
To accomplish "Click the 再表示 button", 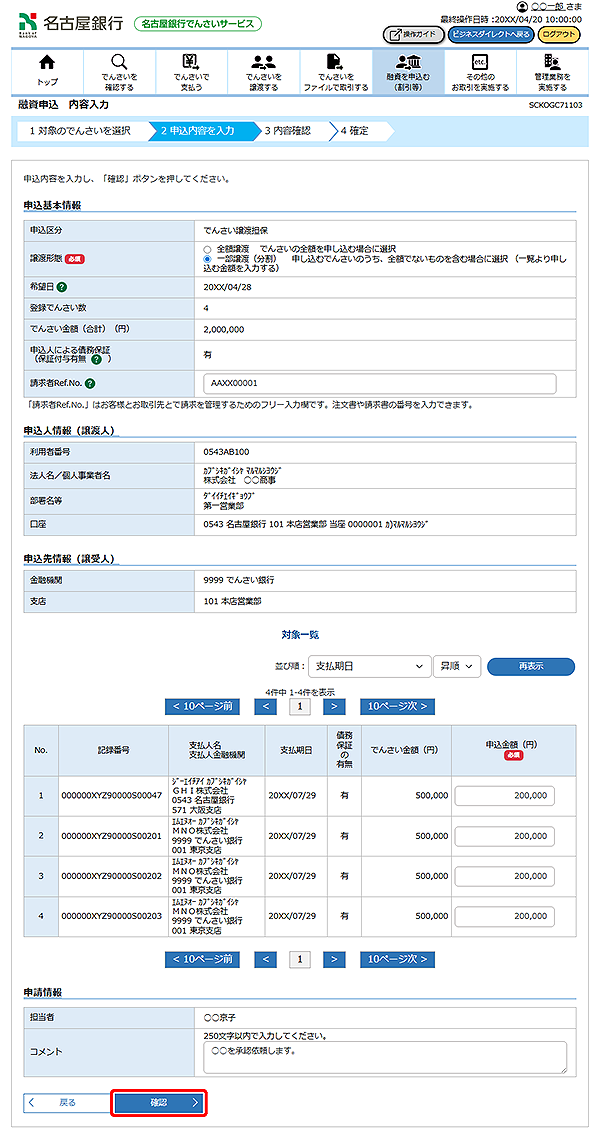I will [x=530, y=666].
